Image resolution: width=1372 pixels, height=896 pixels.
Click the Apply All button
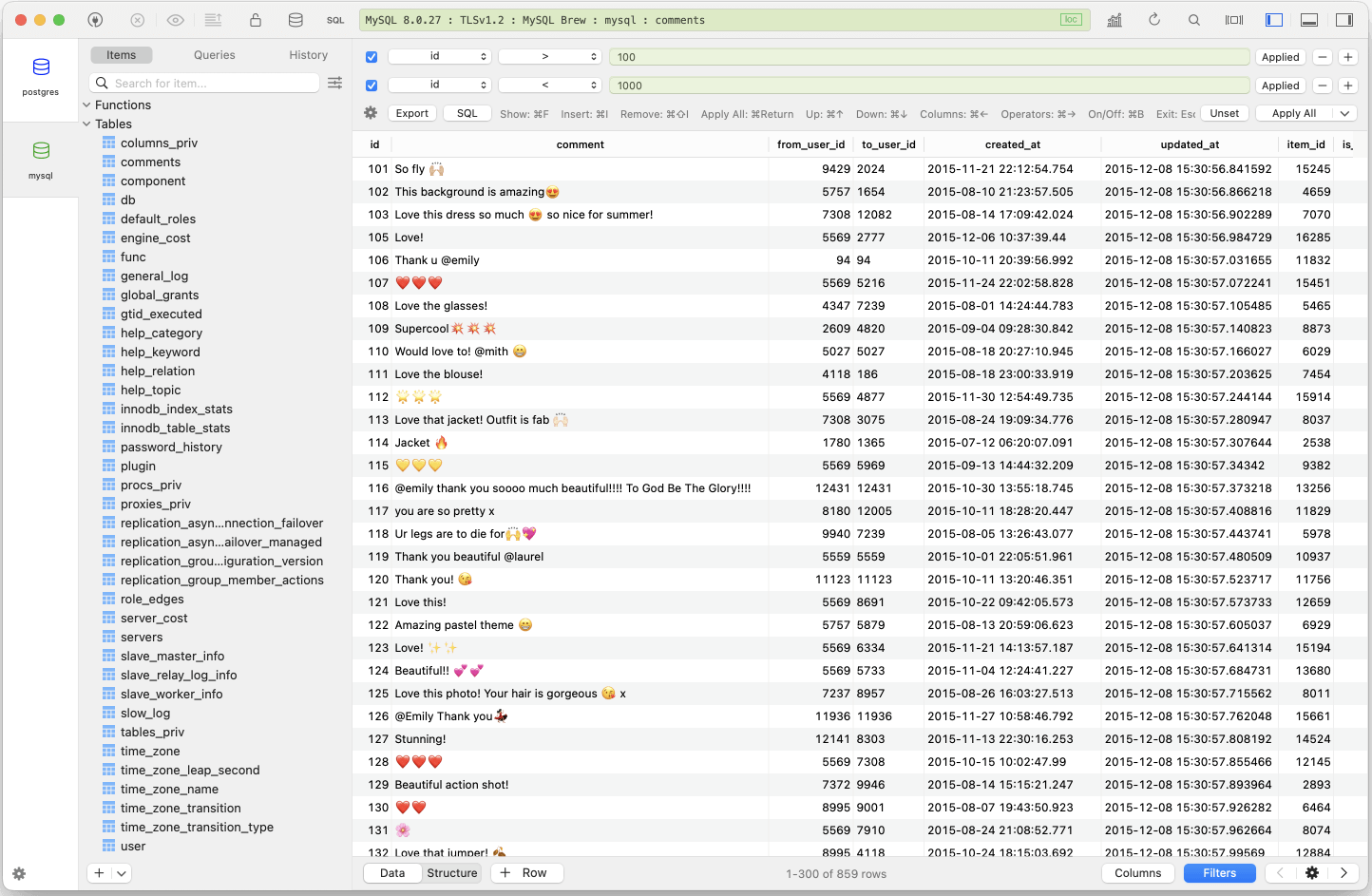click(x=1294, y=113)
